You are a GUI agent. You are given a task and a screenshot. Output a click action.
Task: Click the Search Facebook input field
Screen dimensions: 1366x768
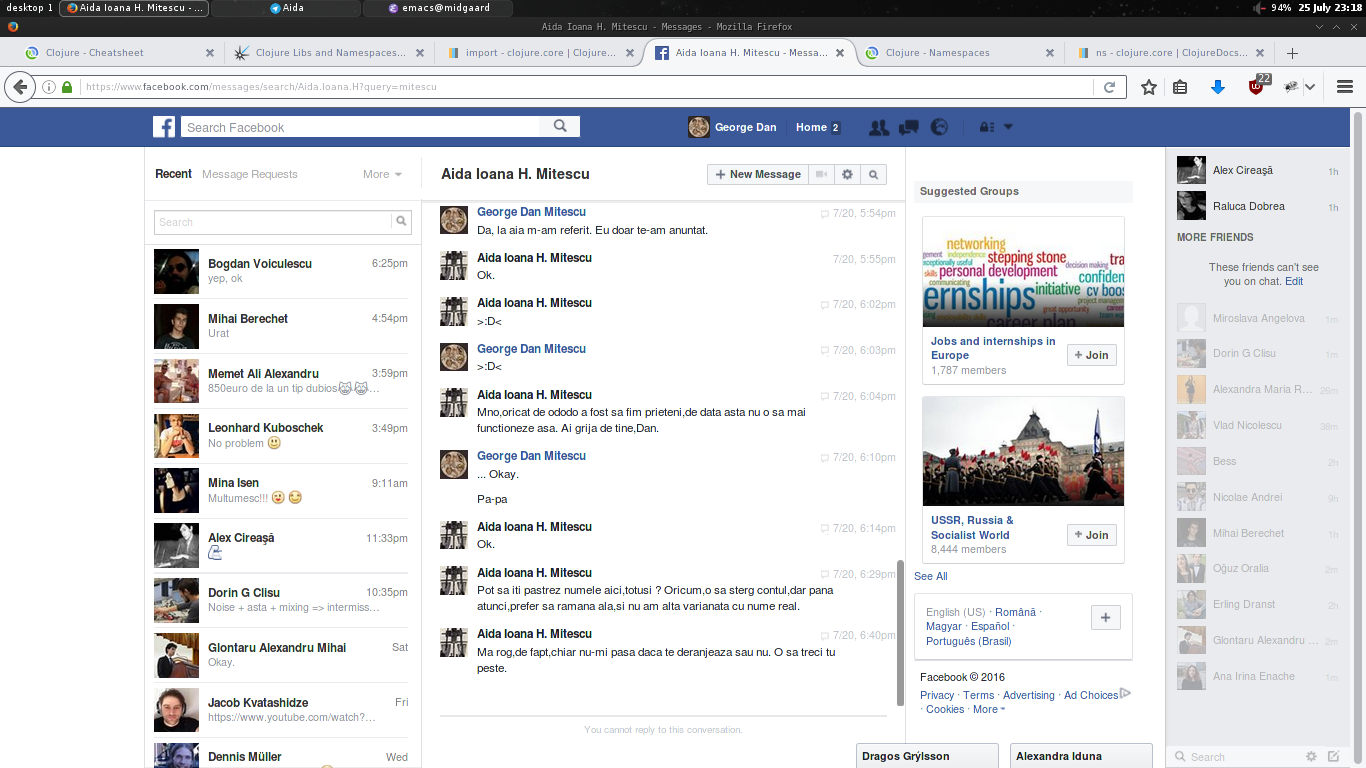360,127
